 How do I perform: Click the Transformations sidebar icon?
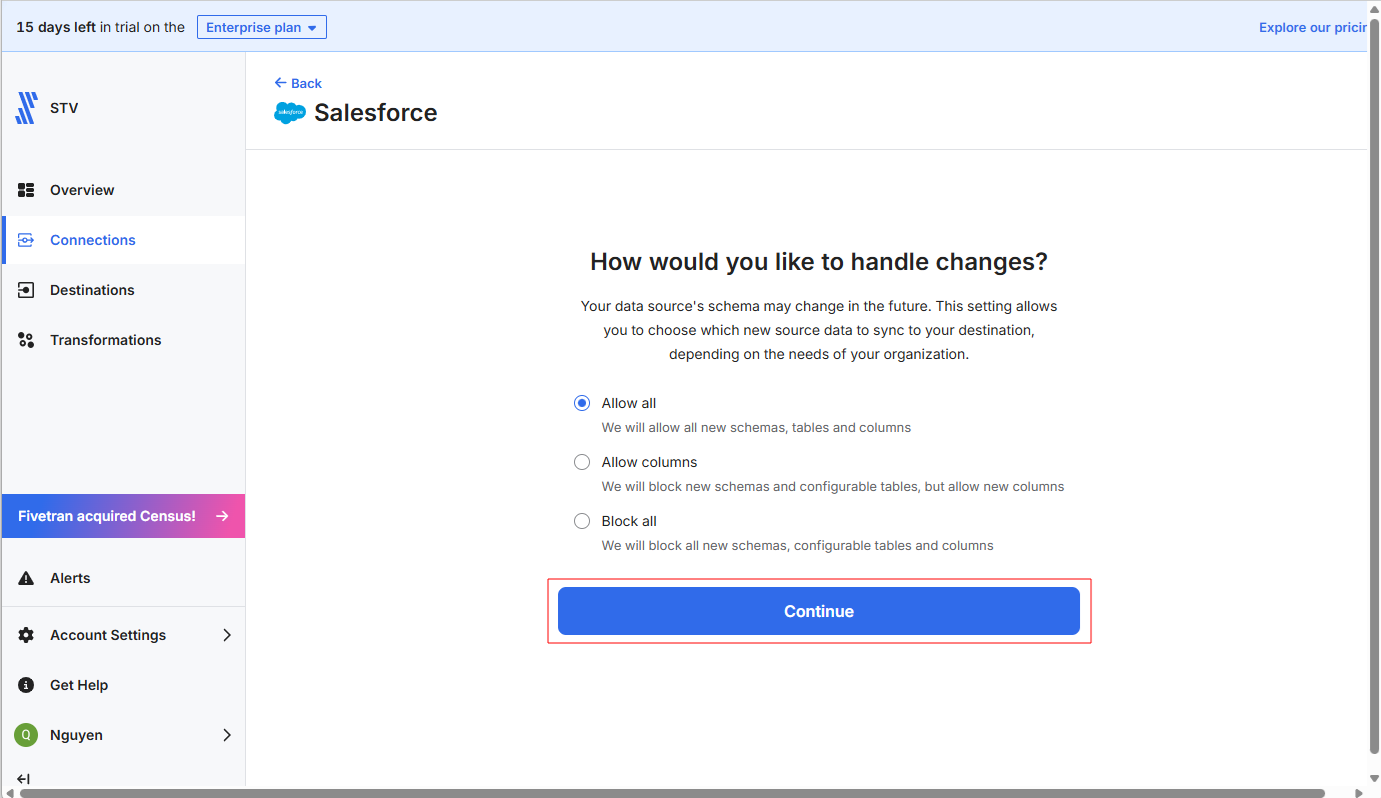[27, 340]
